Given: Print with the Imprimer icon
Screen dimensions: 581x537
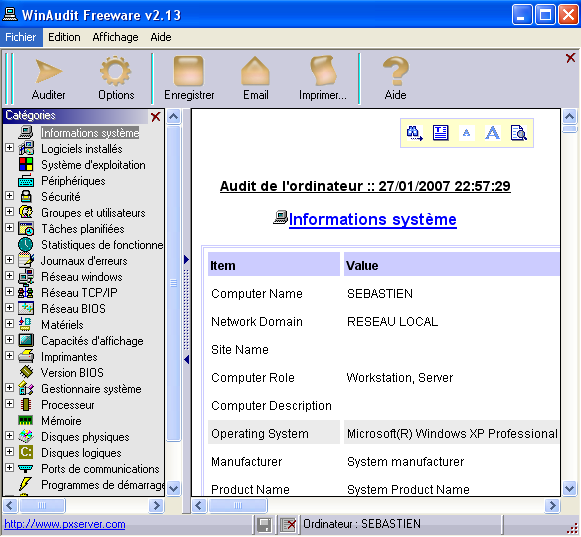Looking at the screenshot, I should click(323, 79).
